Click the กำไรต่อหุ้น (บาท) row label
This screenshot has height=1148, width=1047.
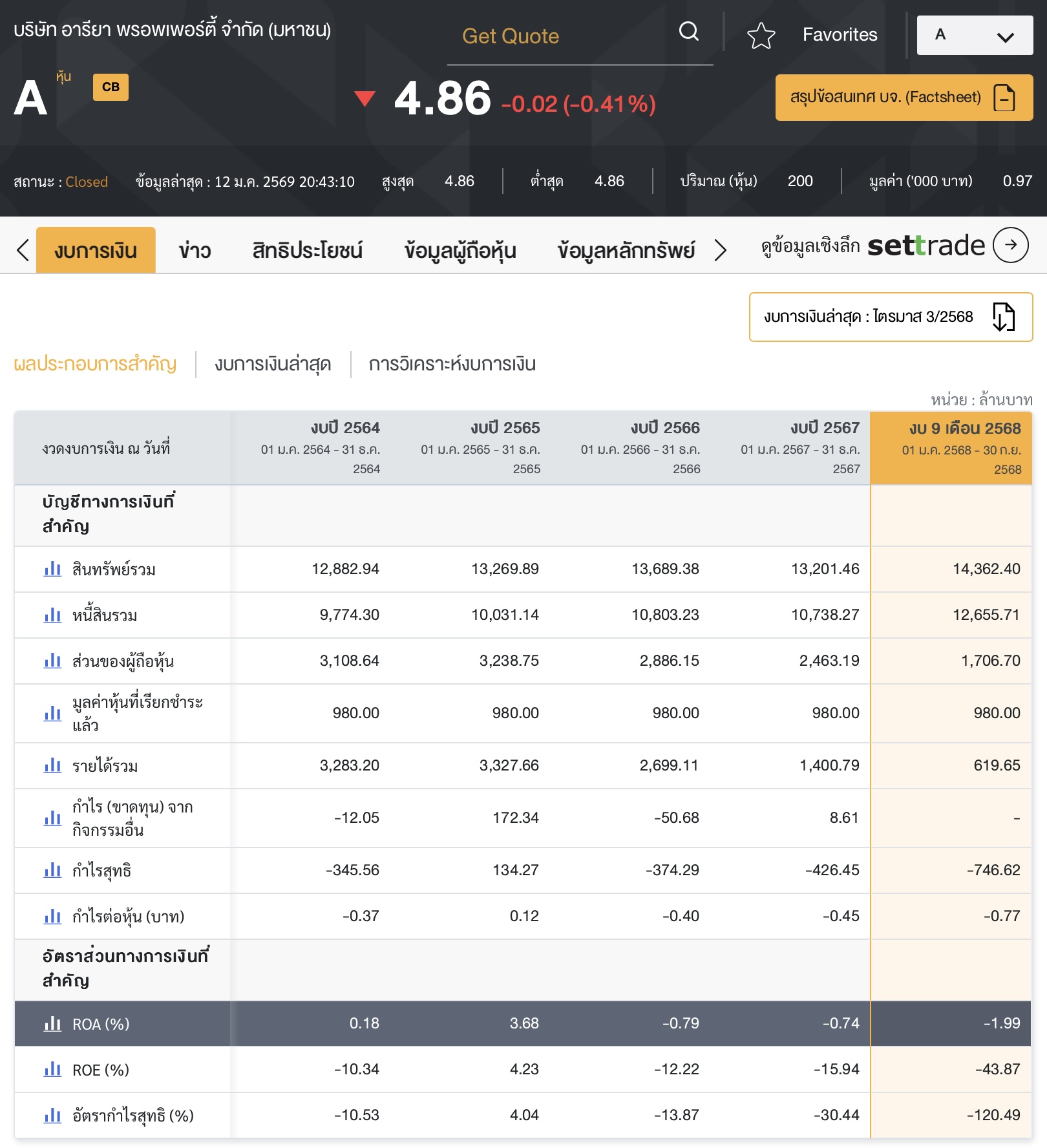click(128, 917)
